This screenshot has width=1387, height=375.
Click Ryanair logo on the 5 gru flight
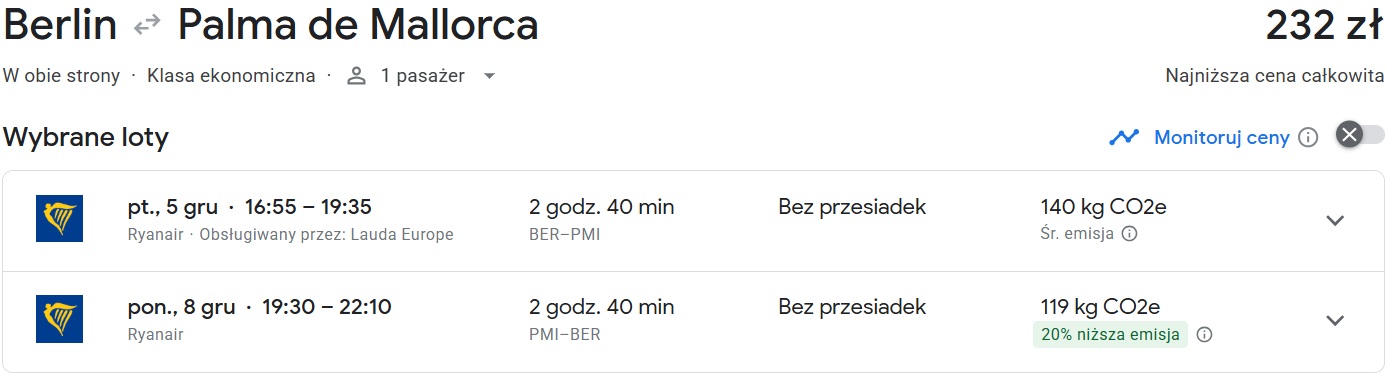(x=59, y=219)
